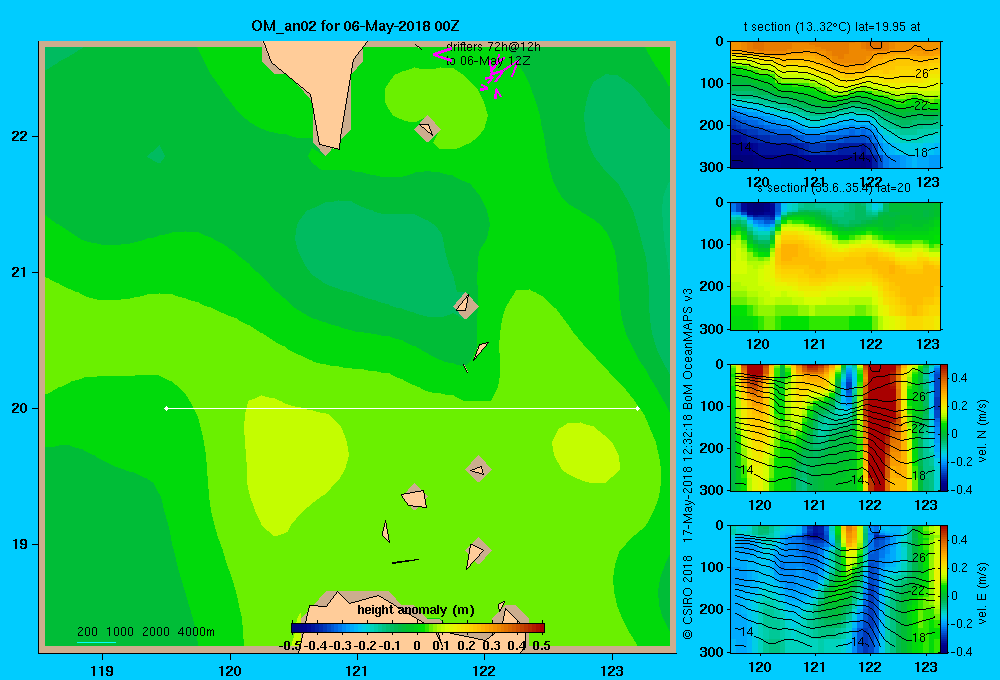
Task: Click the 'vel. E (m/s)' axis label
Action: point(982,593)
